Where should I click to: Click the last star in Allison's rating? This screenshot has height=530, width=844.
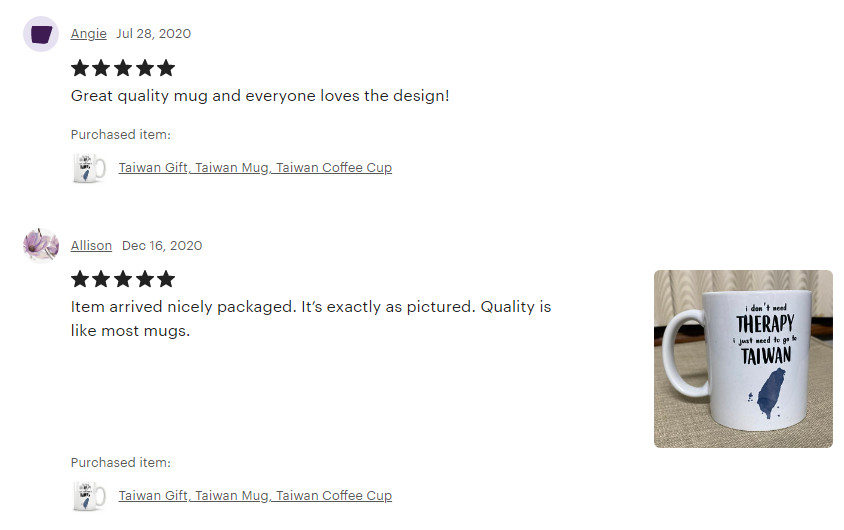click(166, 279)
